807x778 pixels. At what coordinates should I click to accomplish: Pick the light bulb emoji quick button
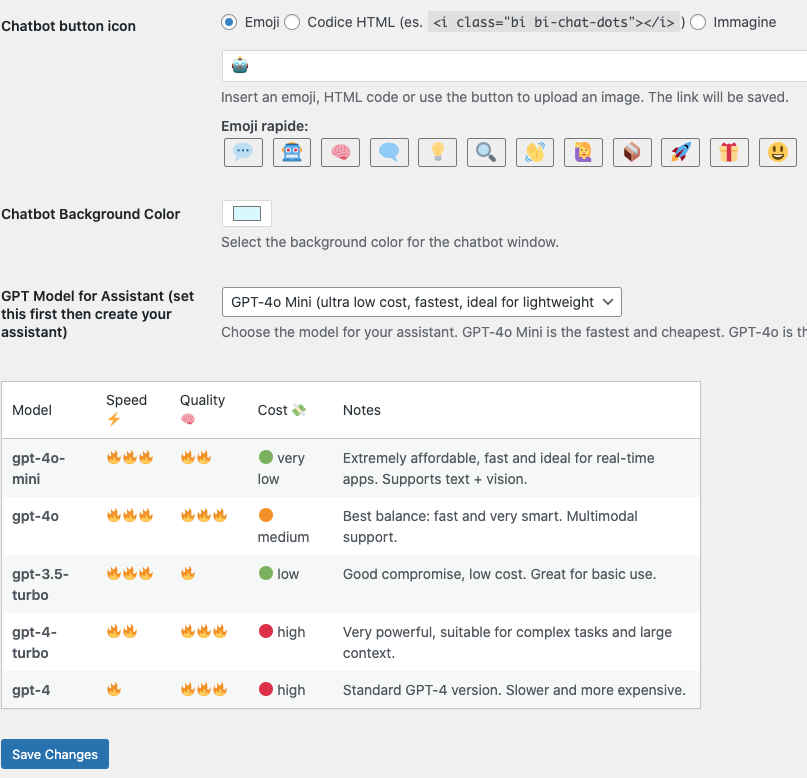pos(437,152)
